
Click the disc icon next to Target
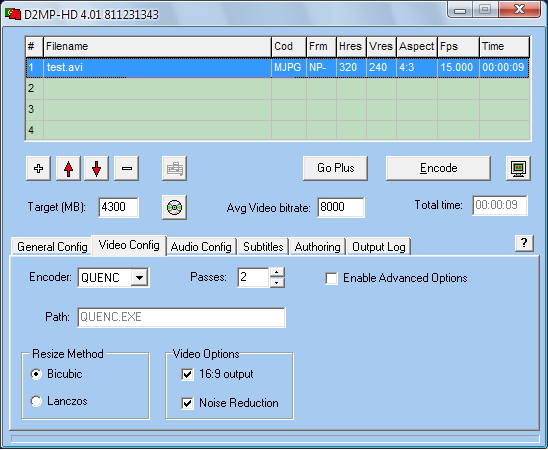[174, 207]
